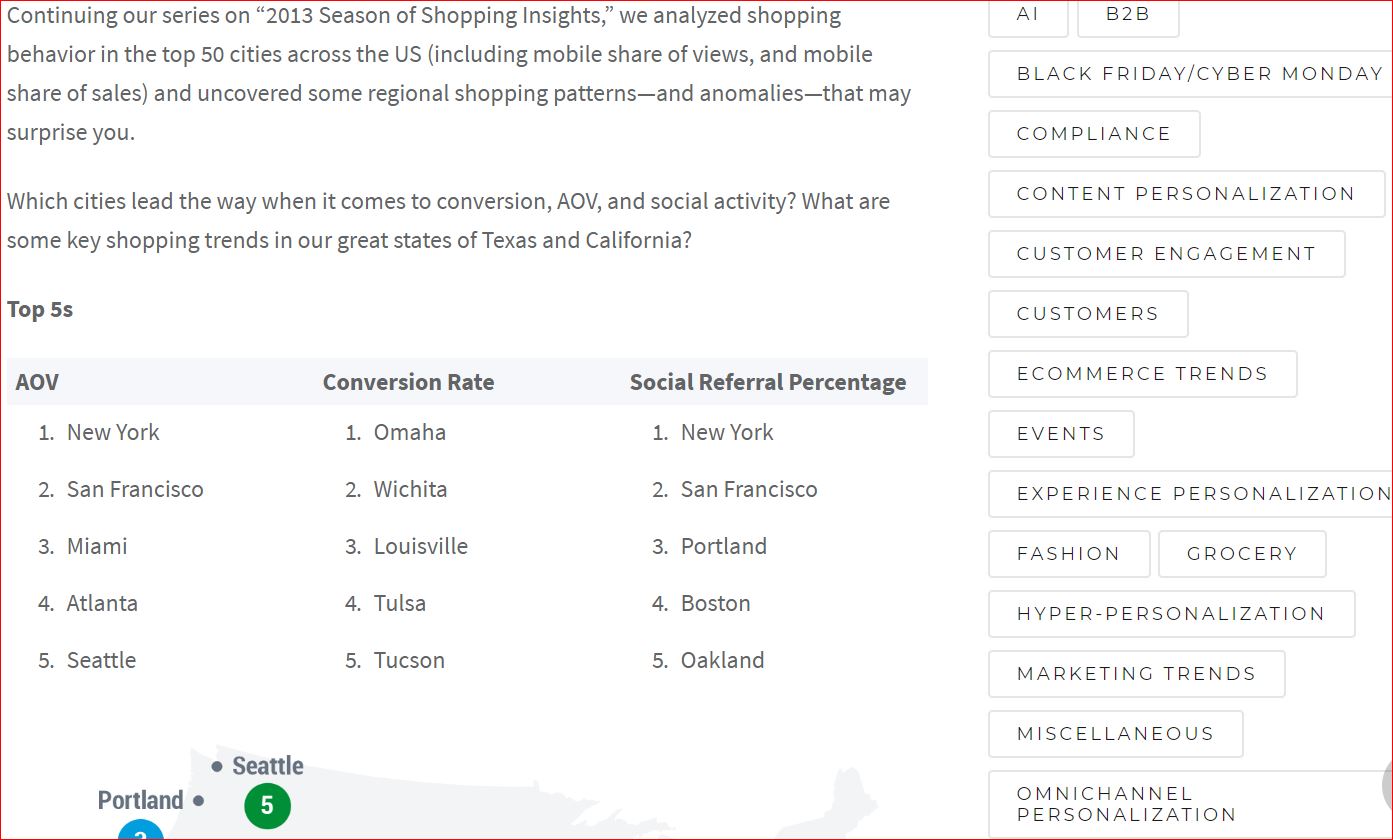Click the green Seattle map marker 5
The image size is (1393, 840).
click(x=267, y=806)
